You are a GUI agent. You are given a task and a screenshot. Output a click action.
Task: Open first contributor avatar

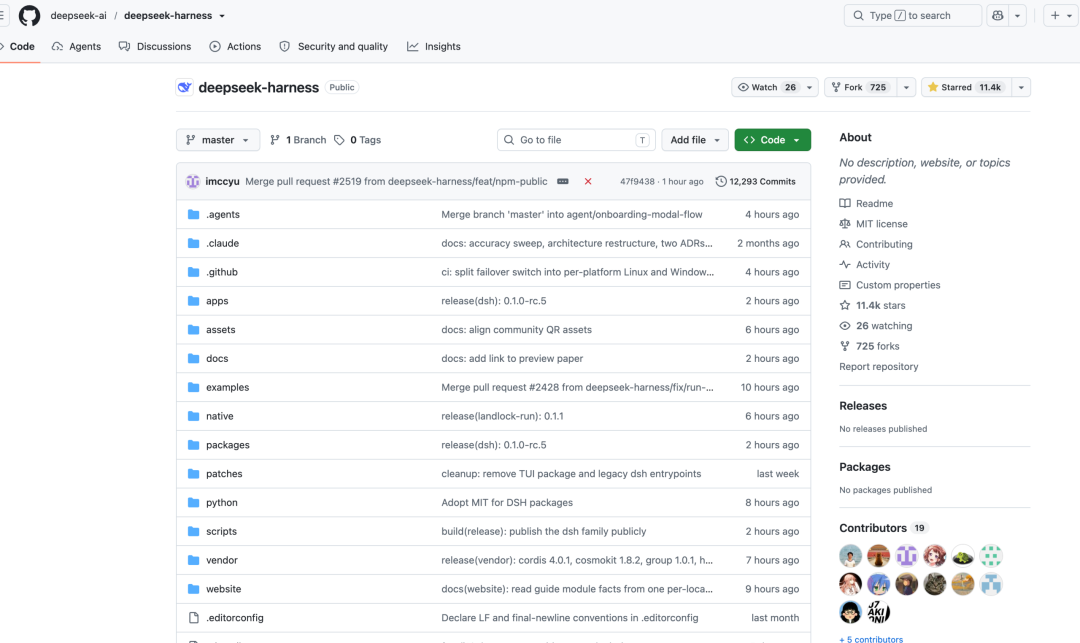[x=851, y=556]
